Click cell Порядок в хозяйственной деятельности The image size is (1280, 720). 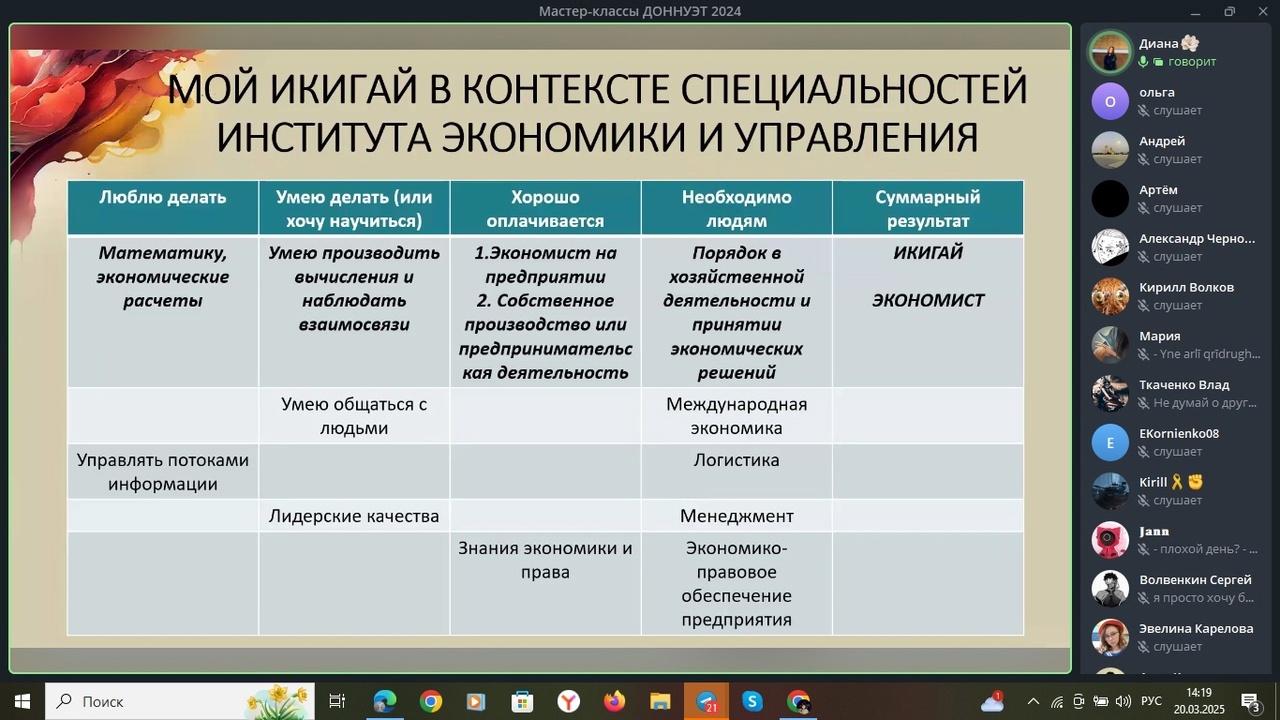pos(737,313)
